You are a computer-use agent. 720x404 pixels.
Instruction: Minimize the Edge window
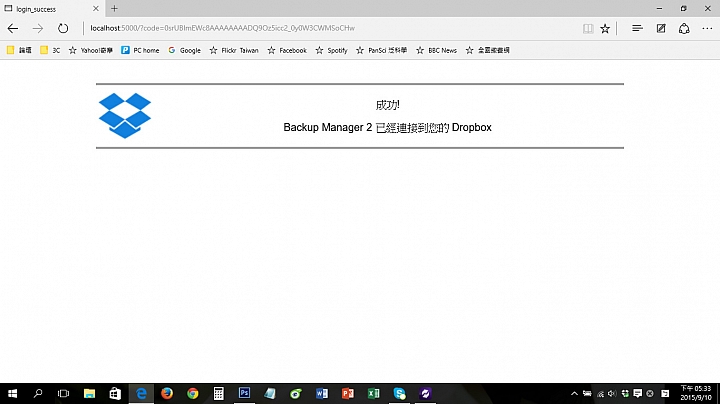[x=659, y=8]
